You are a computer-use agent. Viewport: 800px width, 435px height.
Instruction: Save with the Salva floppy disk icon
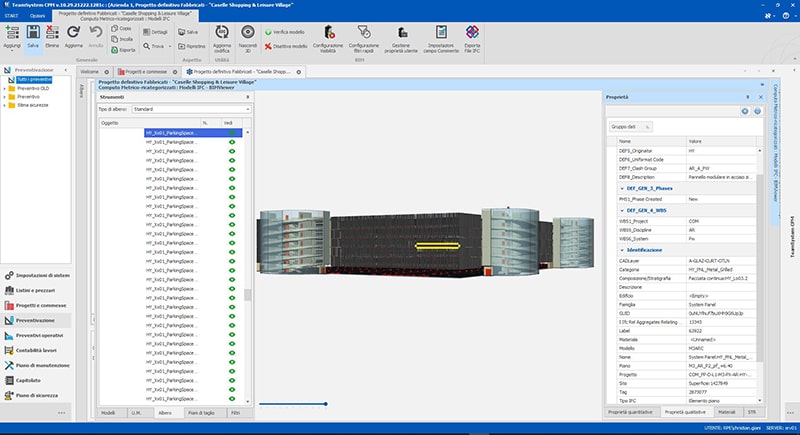33,33
